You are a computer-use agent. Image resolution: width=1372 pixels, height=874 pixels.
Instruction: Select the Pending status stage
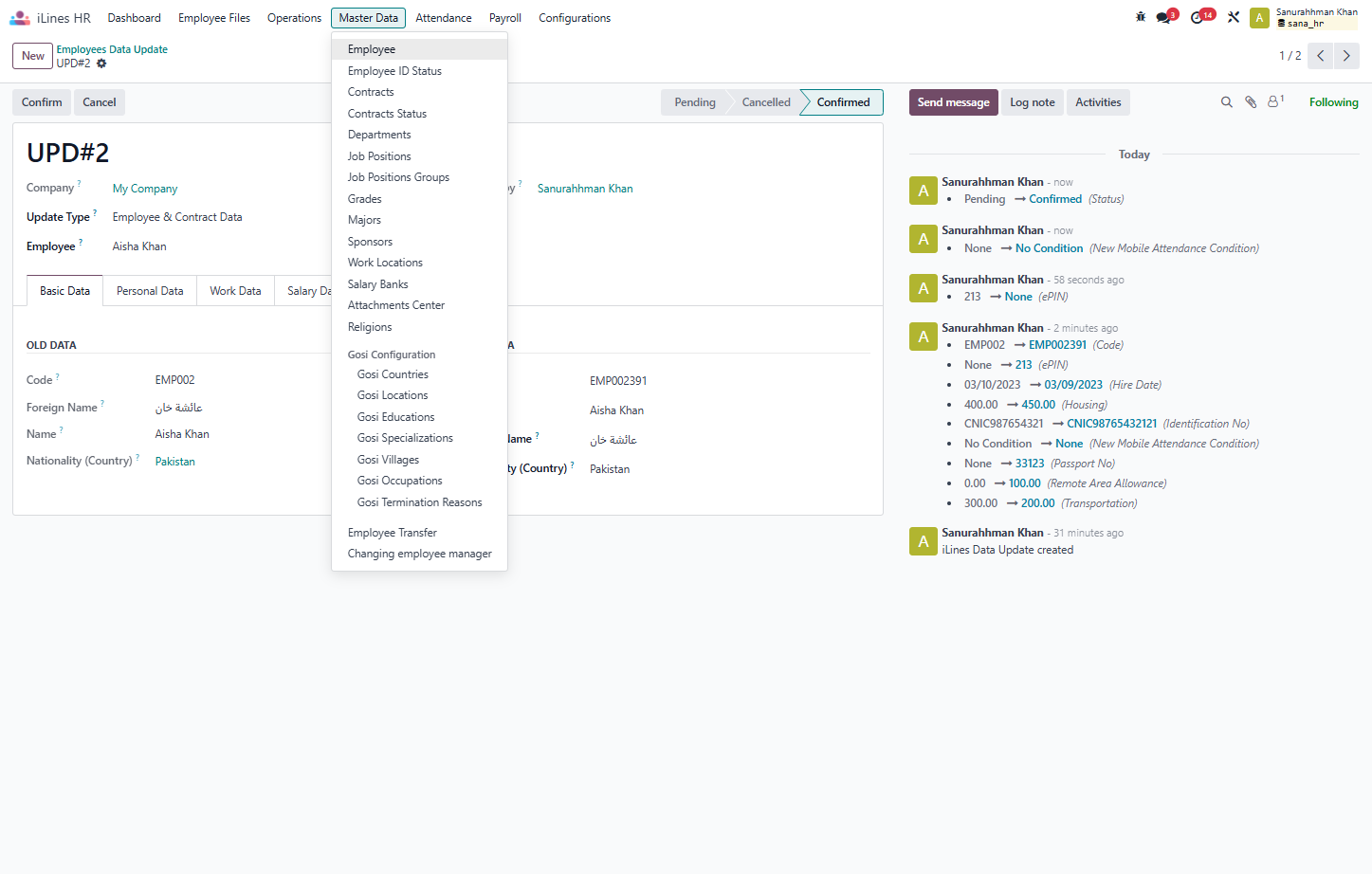(695, 102)
